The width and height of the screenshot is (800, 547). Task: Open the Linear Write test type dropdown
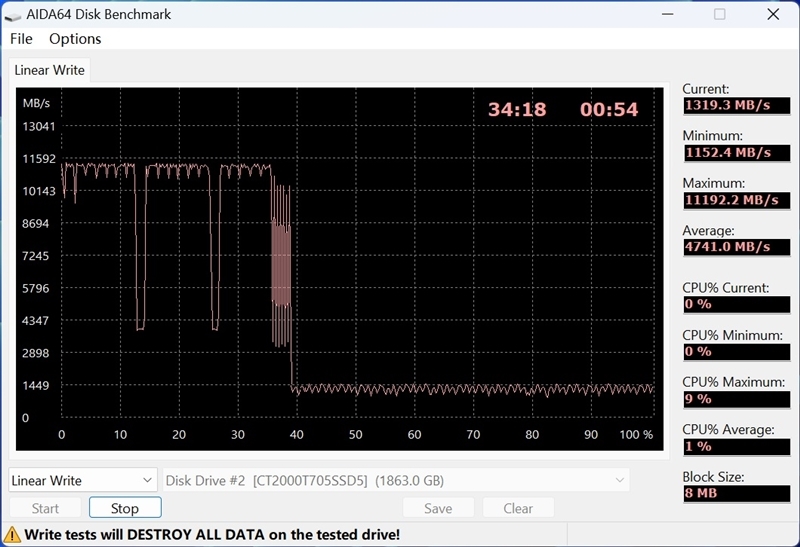tap(83, 480)
